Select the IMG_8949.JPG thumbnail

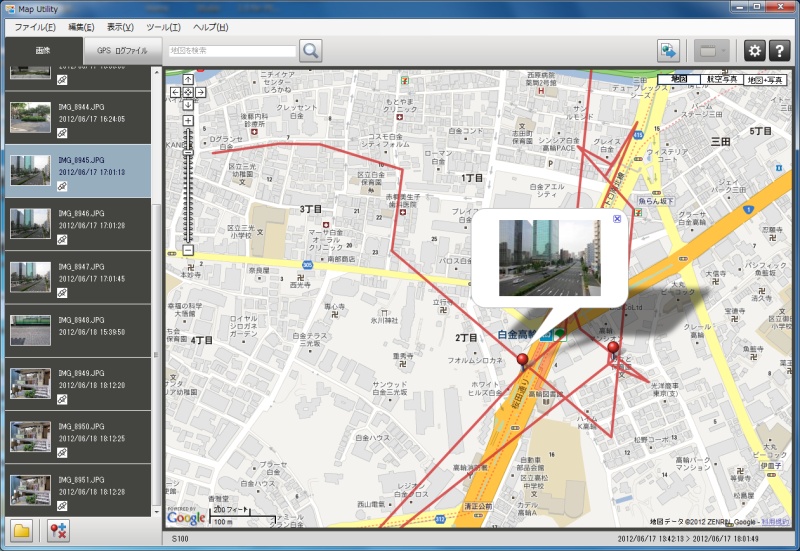[x=31, y=384]
